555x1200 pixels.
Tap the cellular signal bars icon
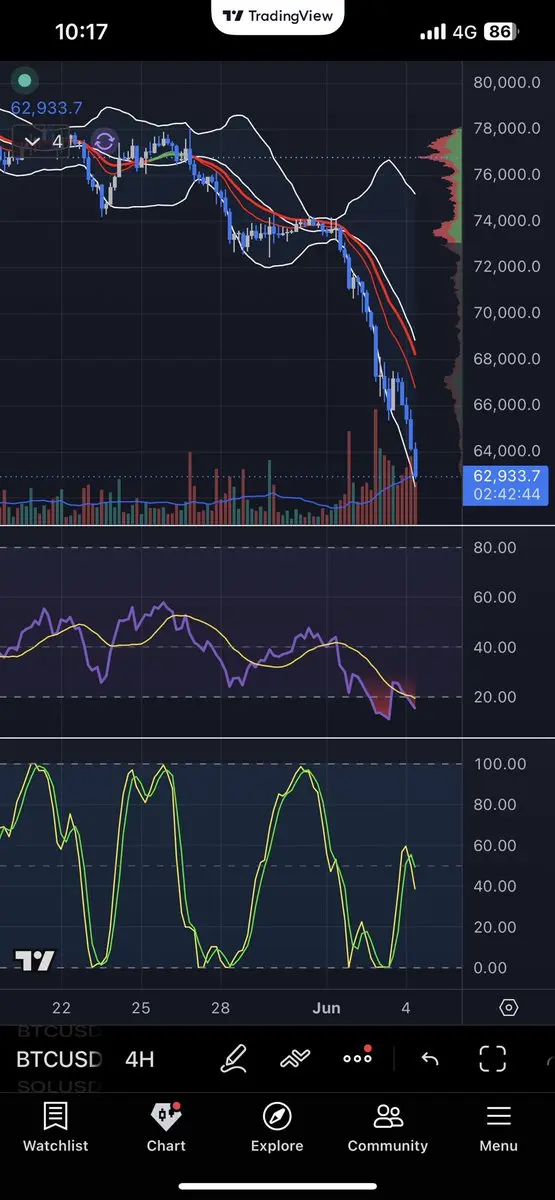[x=433, y=32]
